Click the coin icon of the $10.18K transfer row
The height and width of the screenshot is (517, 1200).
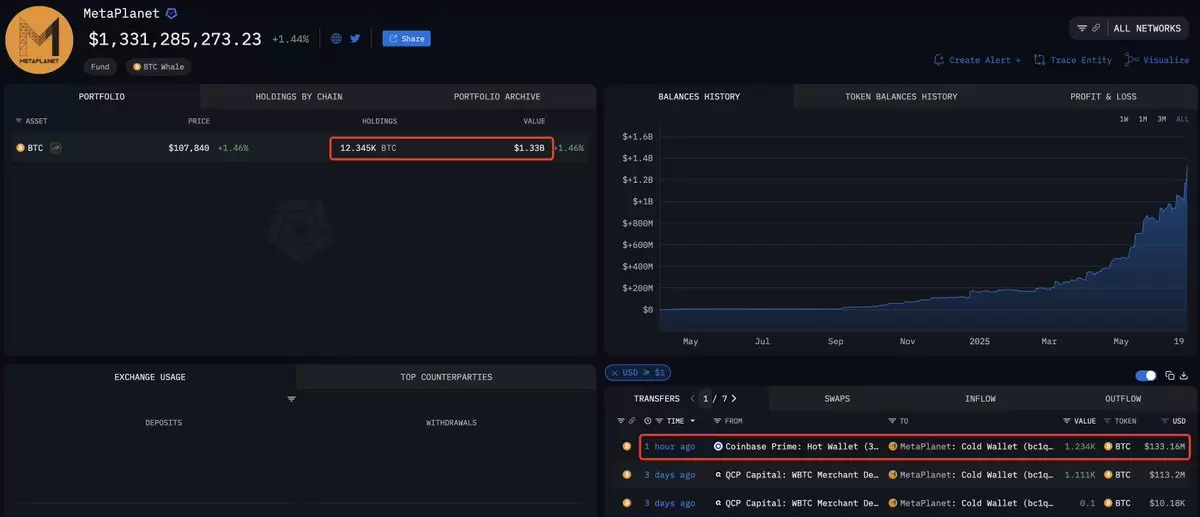pos(626,502)
